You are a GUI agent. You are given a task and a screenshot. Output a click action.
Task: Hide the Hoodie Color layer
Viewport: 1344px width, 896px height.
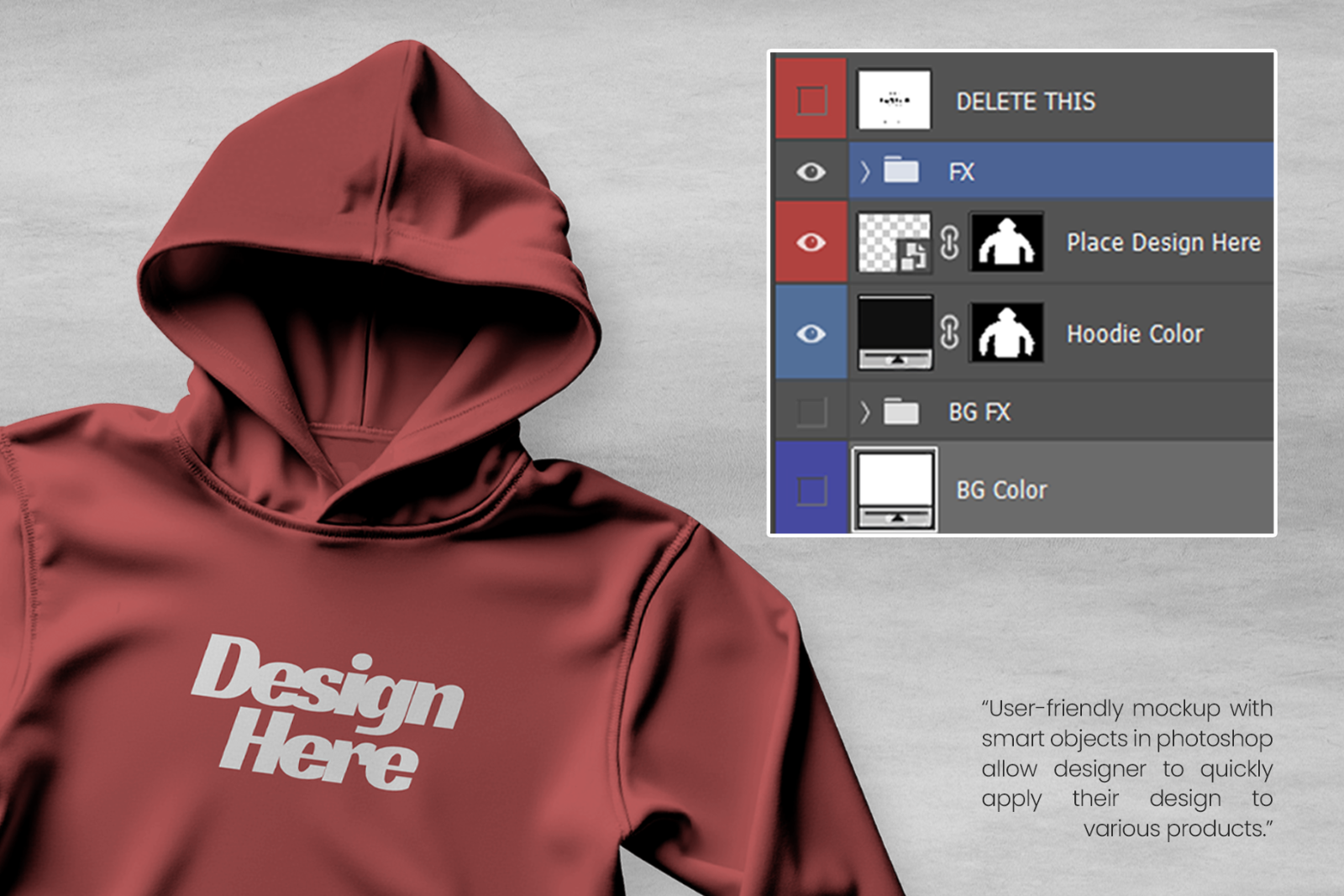[811, 333]
